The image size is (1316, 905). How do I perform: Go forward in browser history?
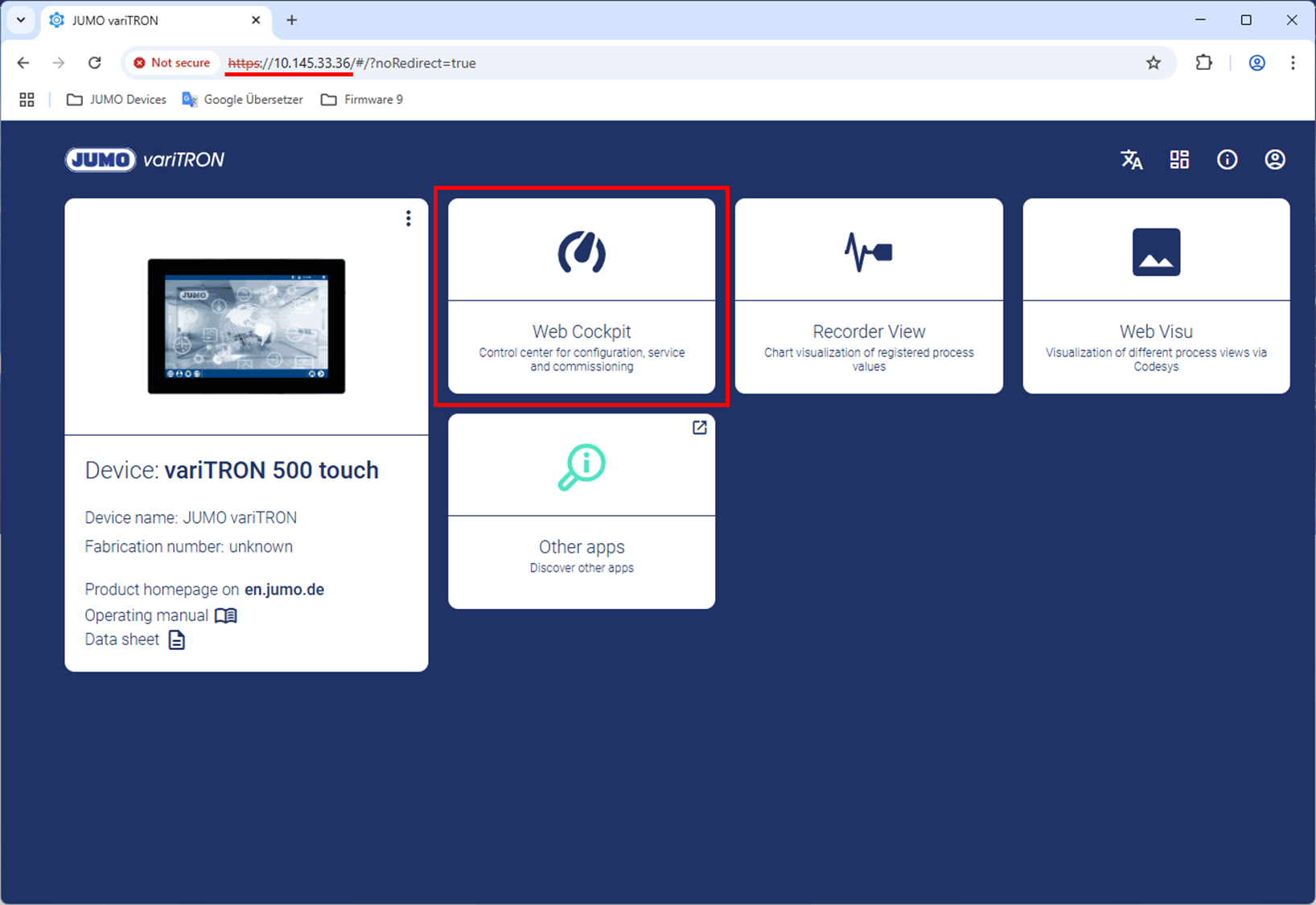click(x=59, y=63)
